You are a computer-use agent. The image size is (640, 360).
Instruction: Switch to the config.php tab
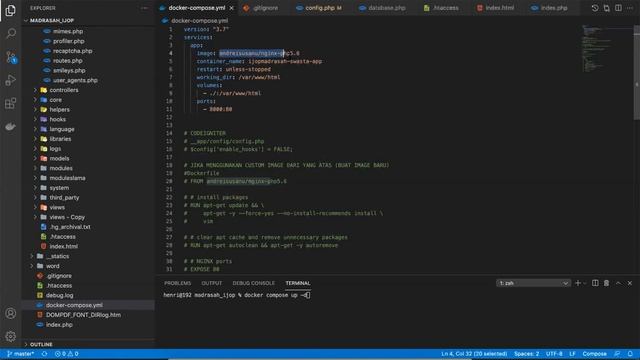[x=320, y=8]
